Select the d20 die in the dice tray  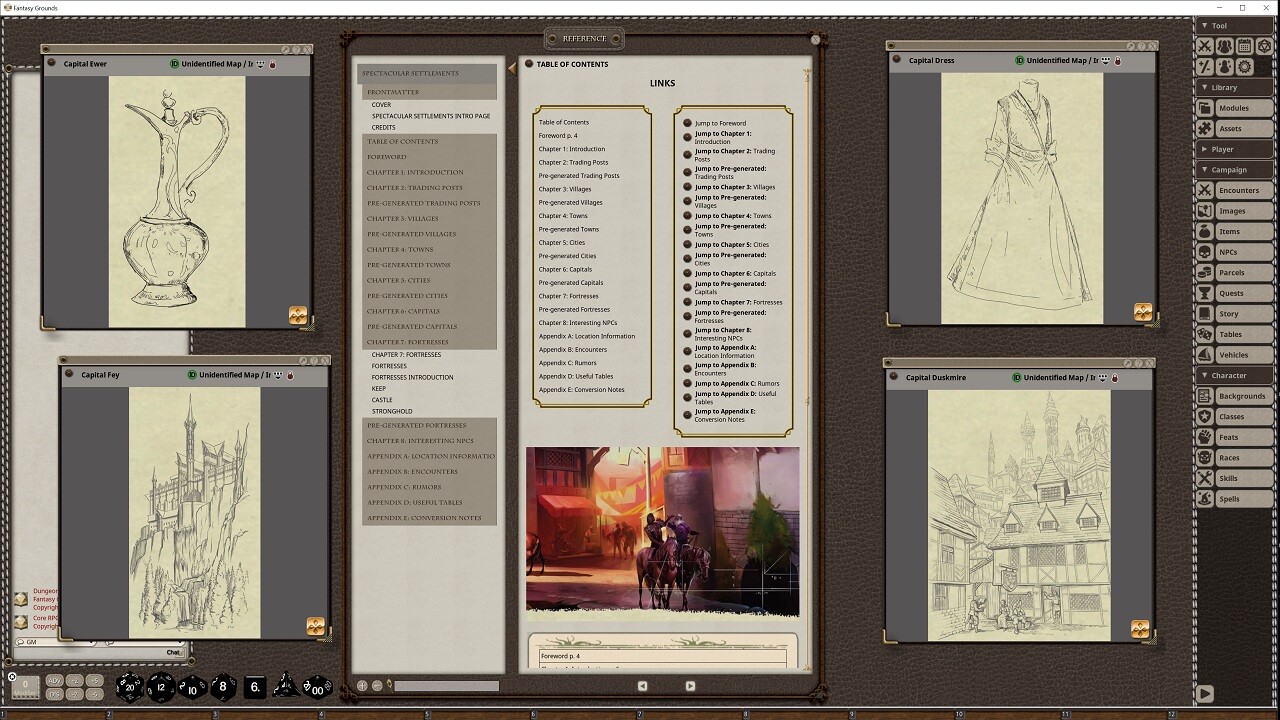pyautogui.click(x=130, y=687)
